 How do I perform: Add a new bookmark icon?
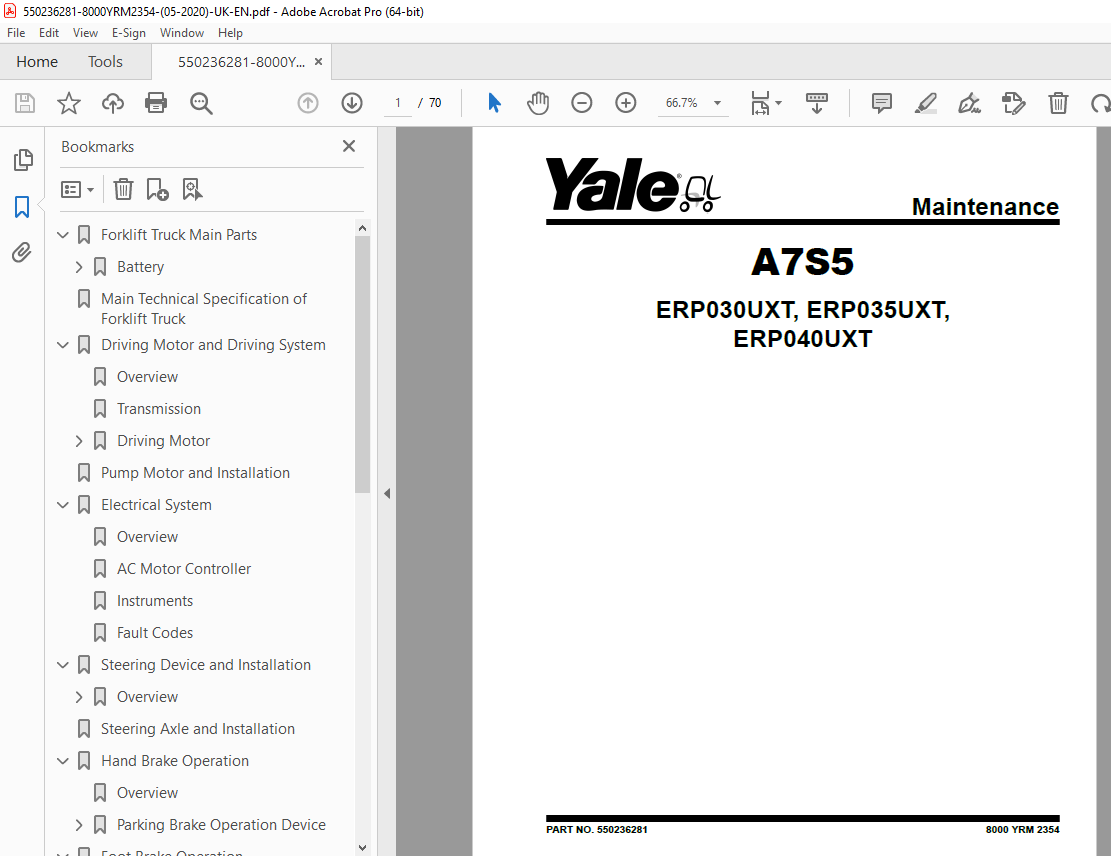pos(157,189)
